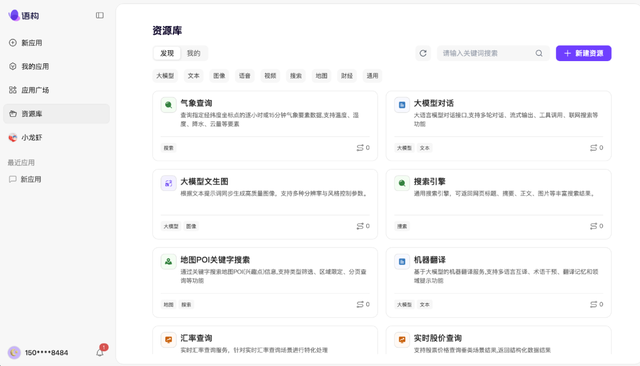Click the 大模型 tag on 大模型对话 card
Screen dimensions: 640x366
404,148
